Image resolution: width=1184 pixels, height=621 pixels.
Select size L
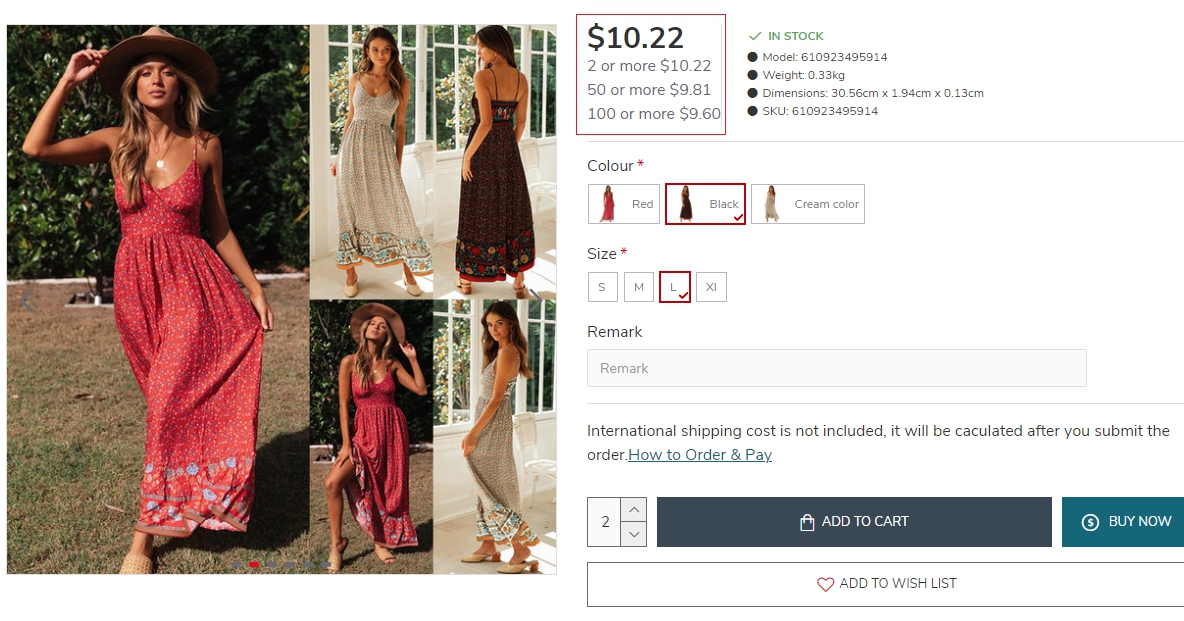(675, 287)
